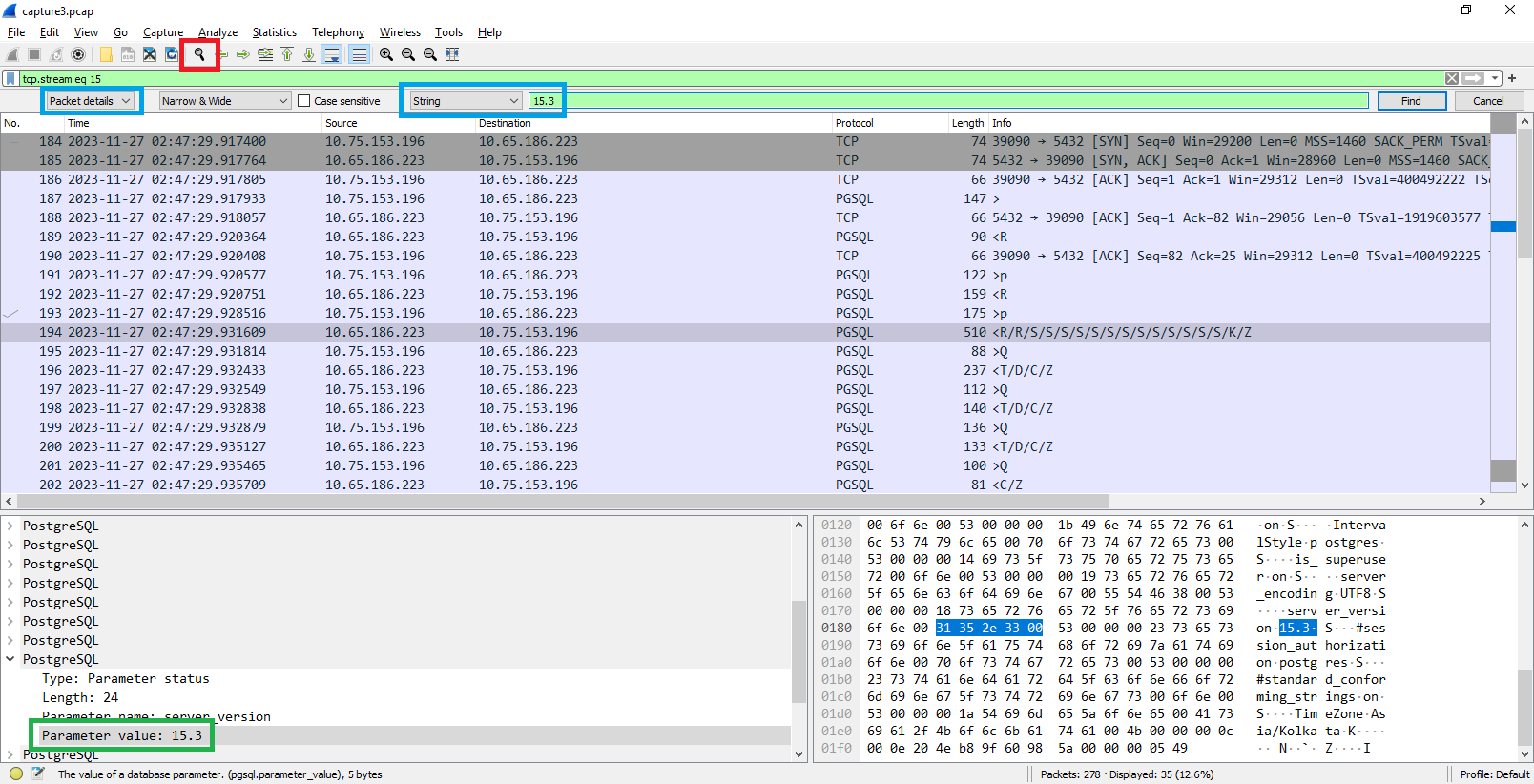This screenshot has height=784, width=1534.
Task: Click the Find button
Action: coord(1411,100)
